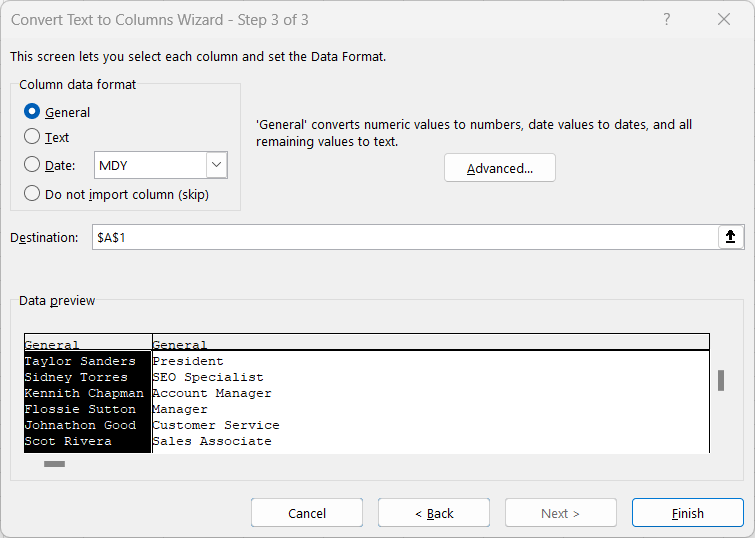The image size is (755, 538).
Task: Click Sales Associate in the preview column
Action: click(x=212, y=441)
